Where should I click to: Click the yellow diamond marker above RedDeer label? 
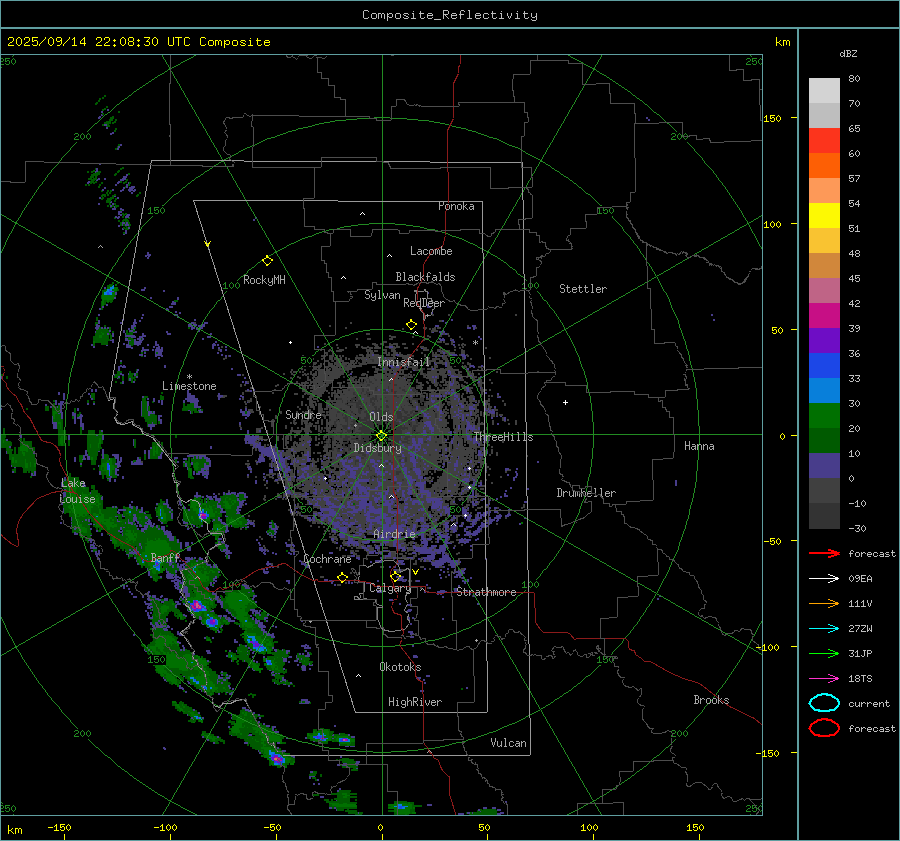411,325
